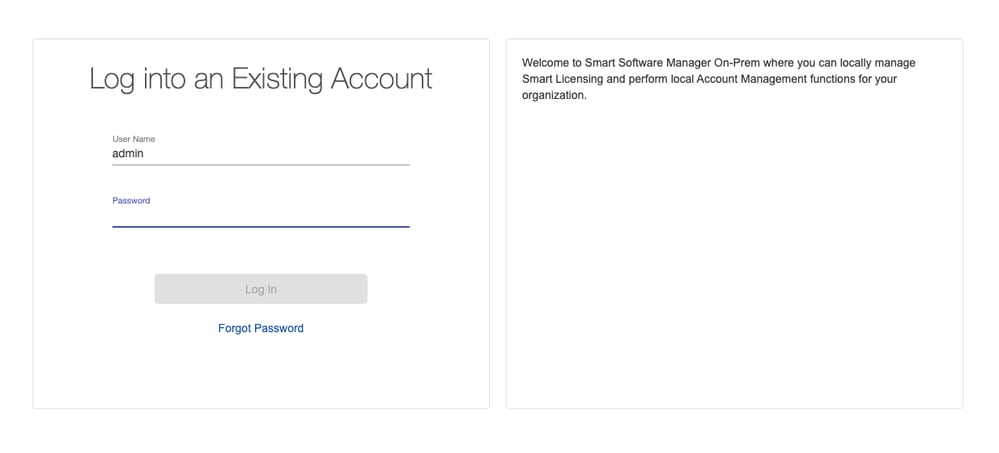Click the "Log into an Existing Account" heading
999x453 pixels.
click(261, 79)
